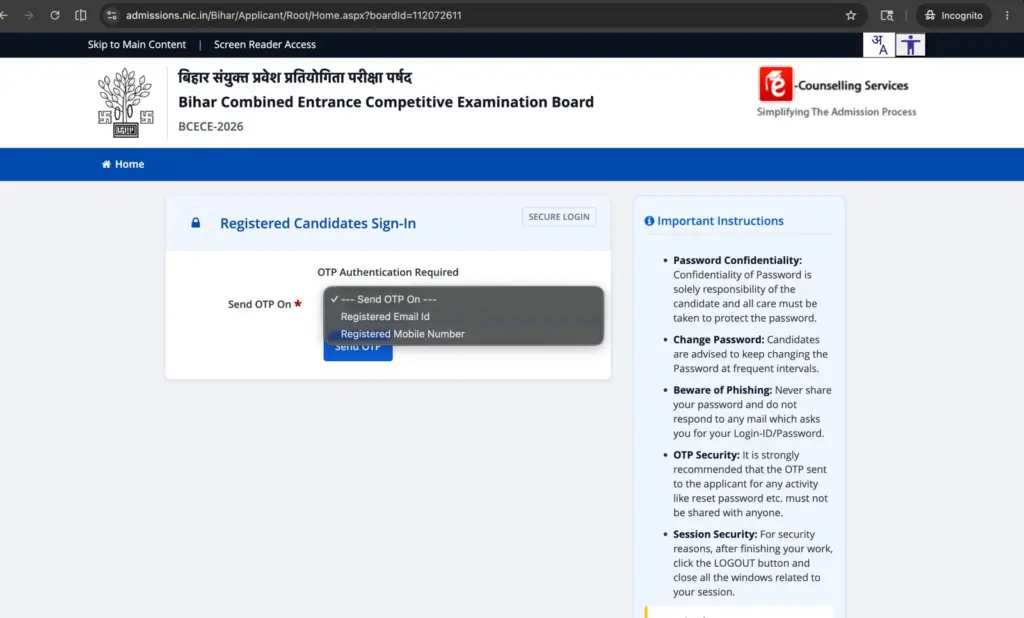Click the site info icon in address bar
The image size is (1024, 618).
(112, 15)
